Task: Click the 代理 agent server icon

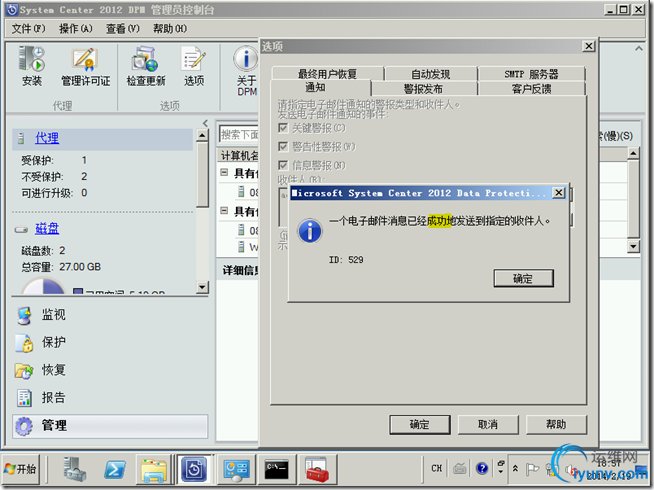Action: (21, 138)
